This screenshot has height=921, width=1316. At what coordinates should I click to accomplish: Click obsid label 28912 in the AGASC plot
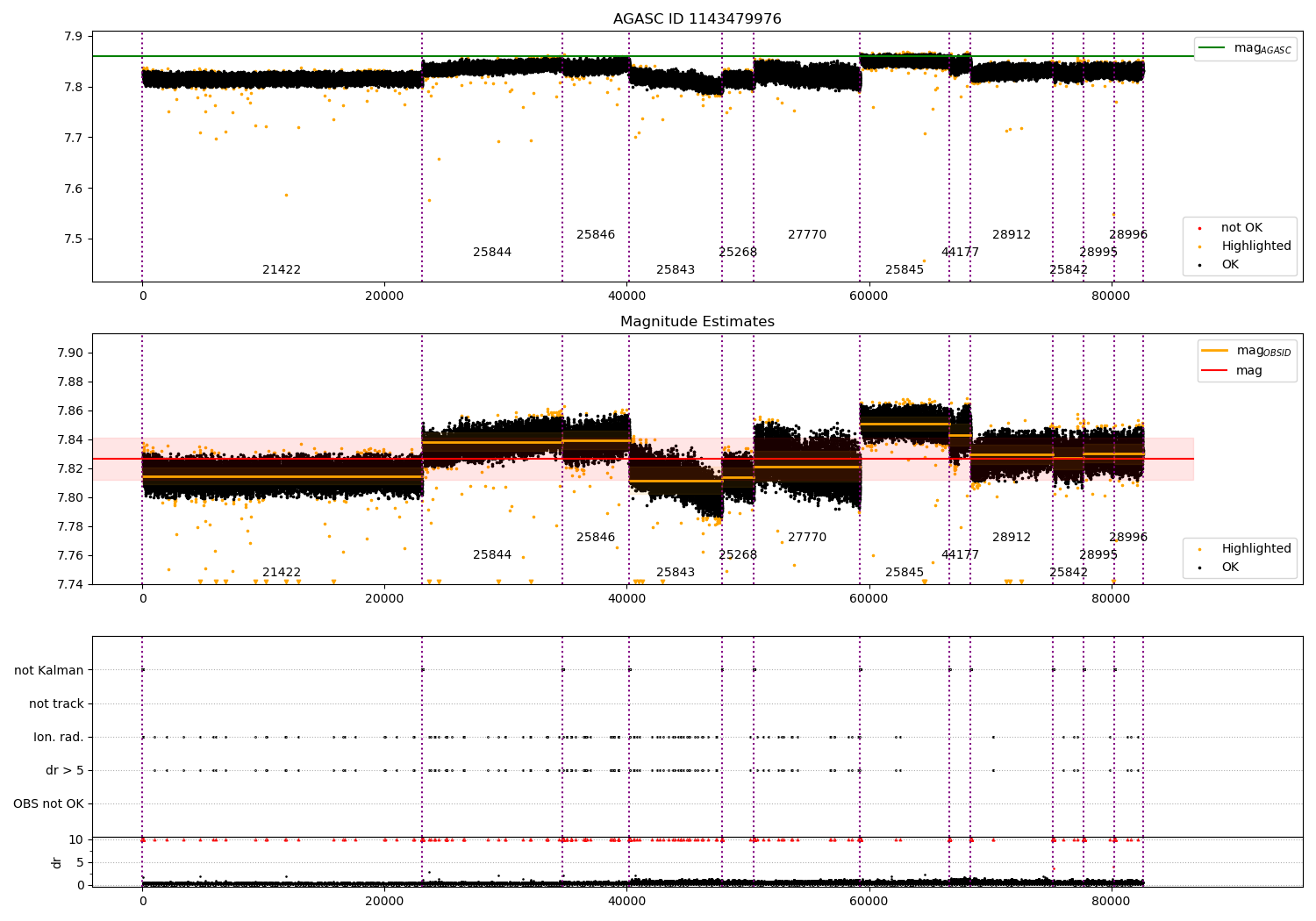[x=1012, y=235]
